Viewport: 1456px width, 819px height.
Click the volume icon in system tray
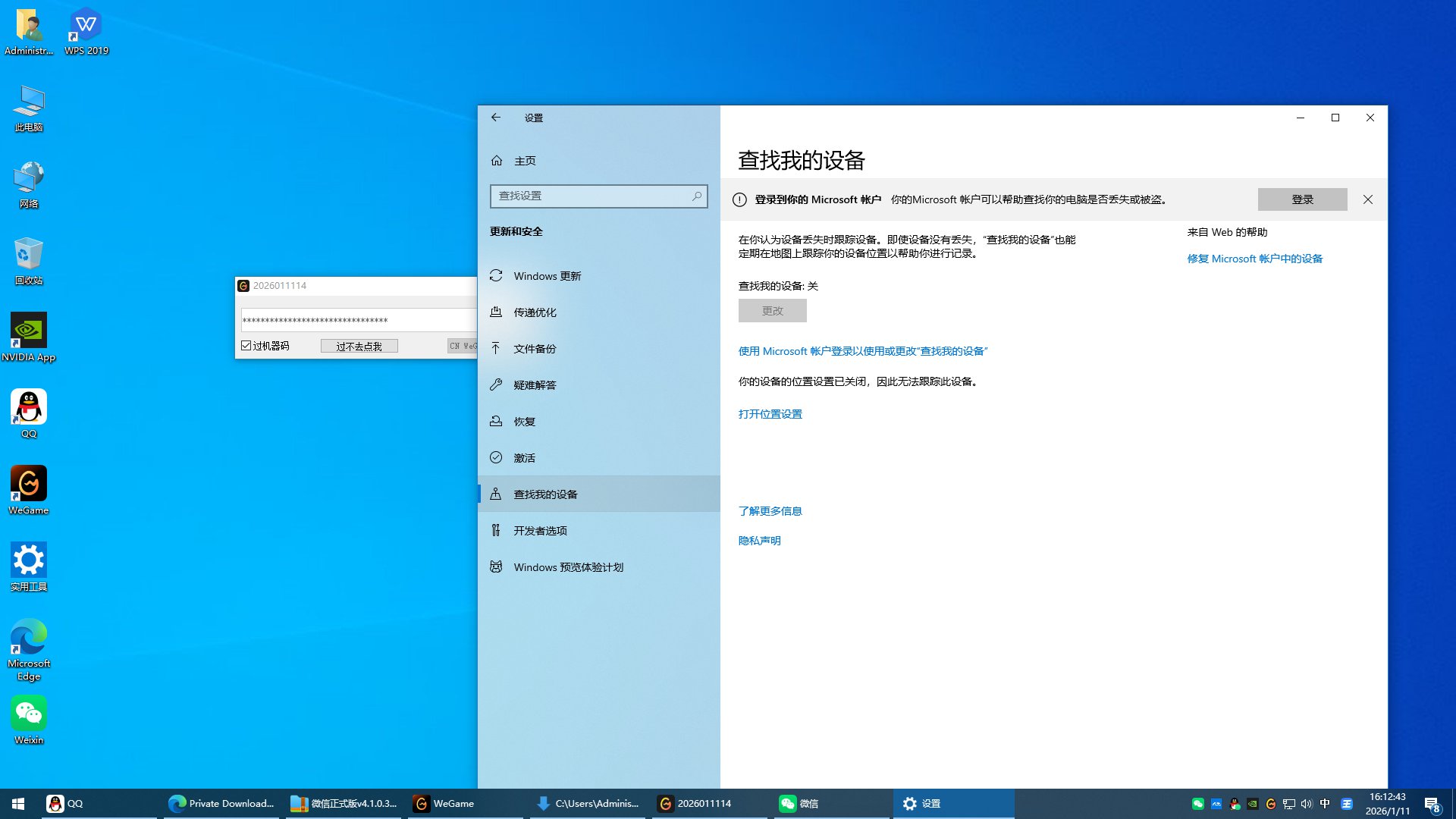(1306, 804)
